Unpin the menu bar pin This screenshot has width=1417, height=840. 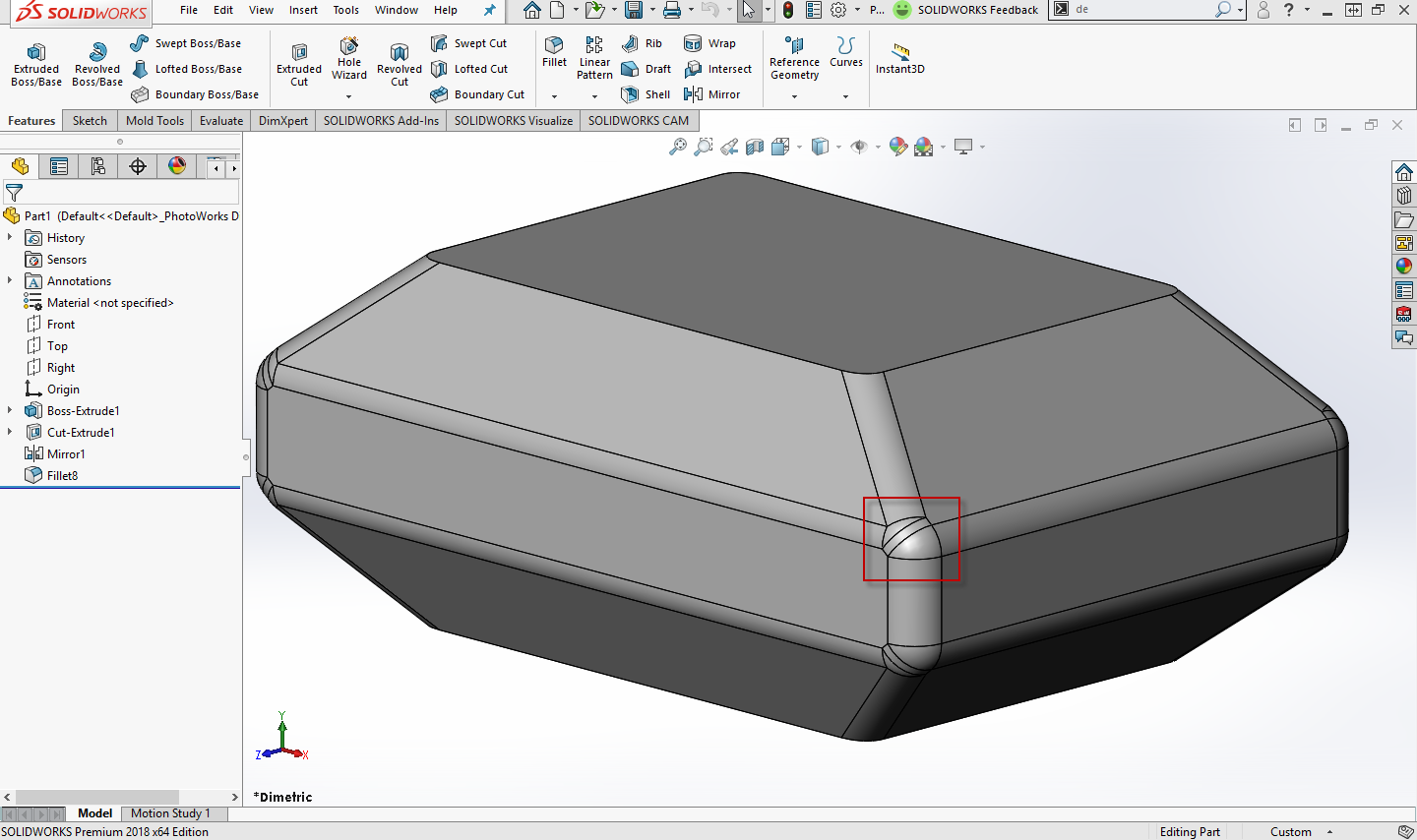click(x=489, y=11)
